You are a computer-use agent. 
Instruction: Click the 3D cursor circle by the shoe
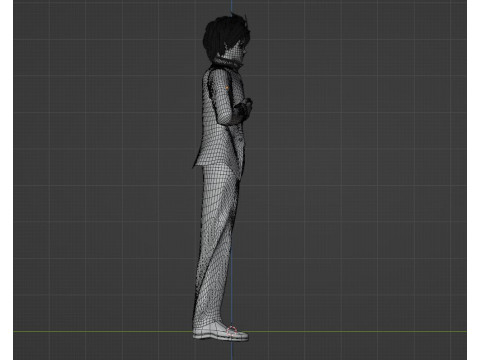[x=232, y=331]
